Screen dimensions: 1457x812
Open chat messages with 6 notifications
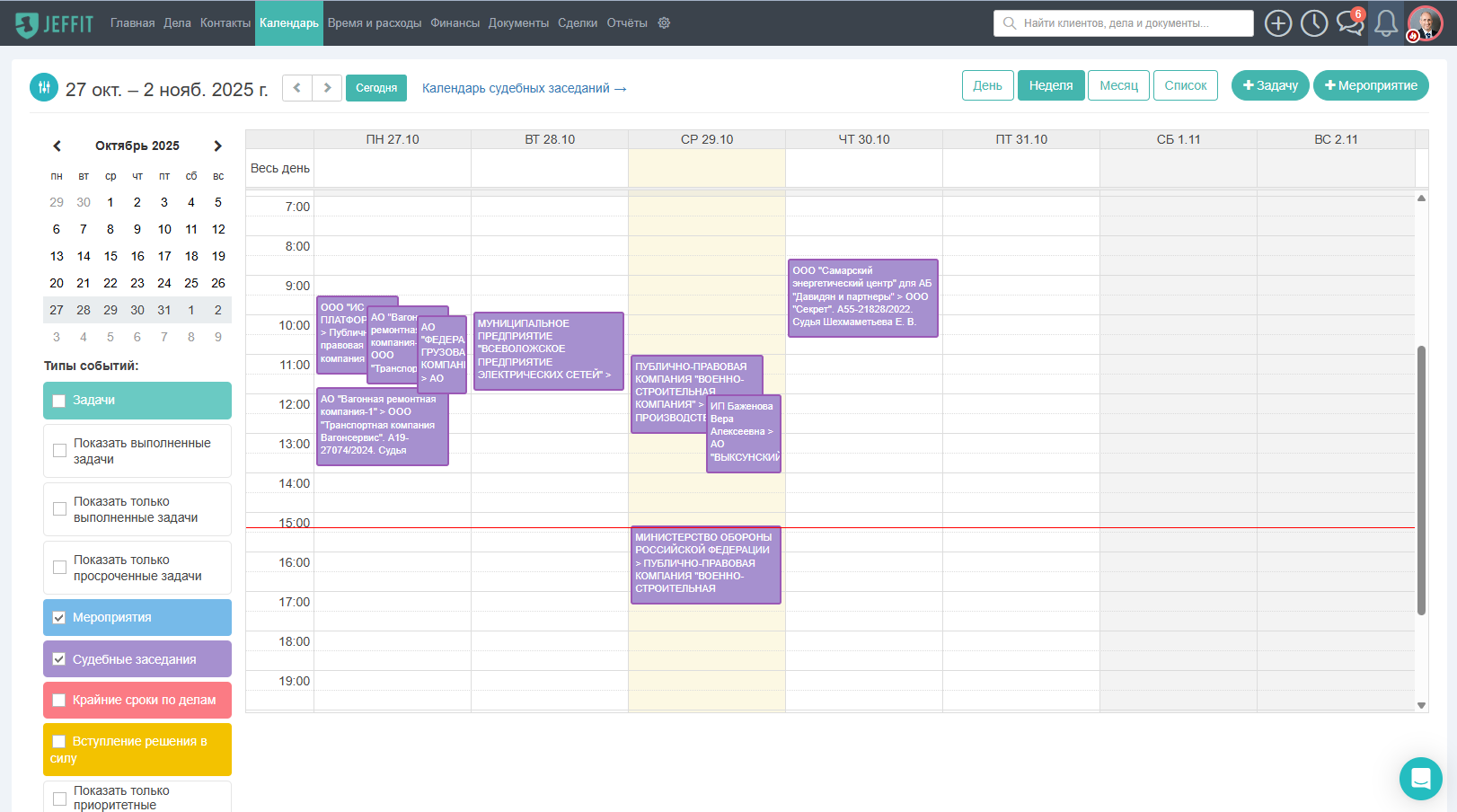click(x=1349, y=23)
